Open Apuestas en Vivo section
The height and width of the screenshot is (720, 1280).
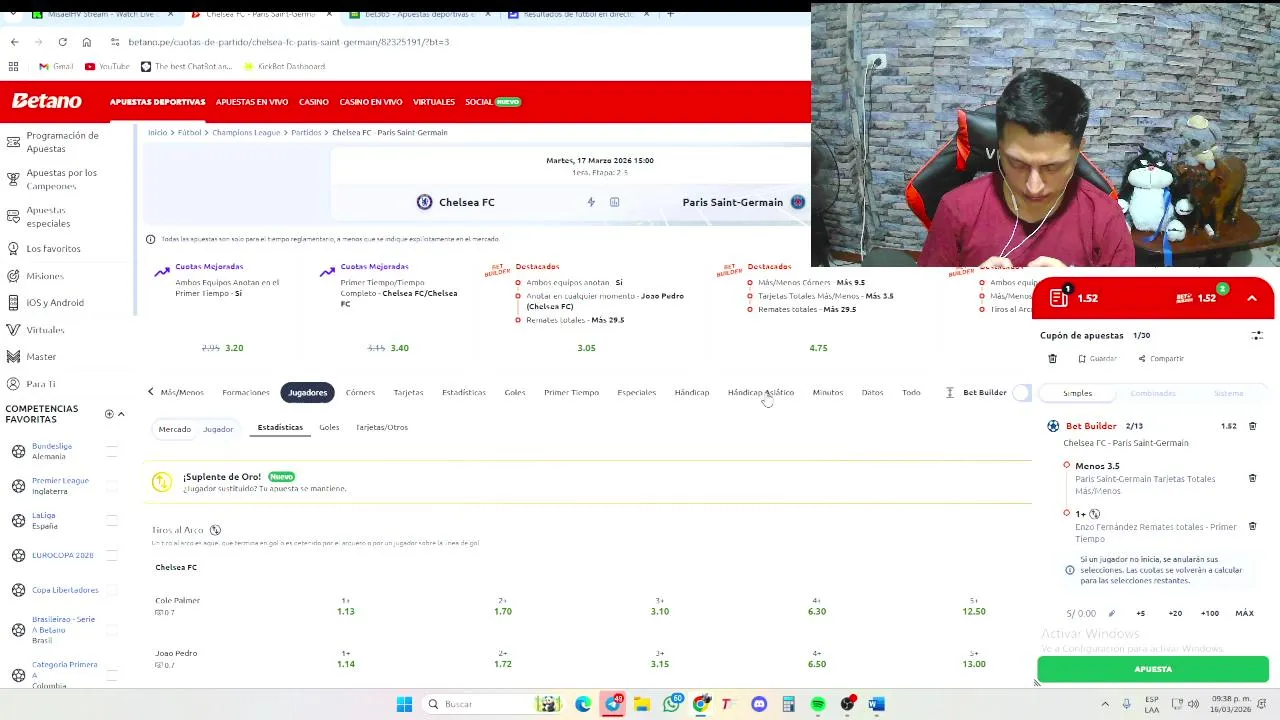(252, 102)
